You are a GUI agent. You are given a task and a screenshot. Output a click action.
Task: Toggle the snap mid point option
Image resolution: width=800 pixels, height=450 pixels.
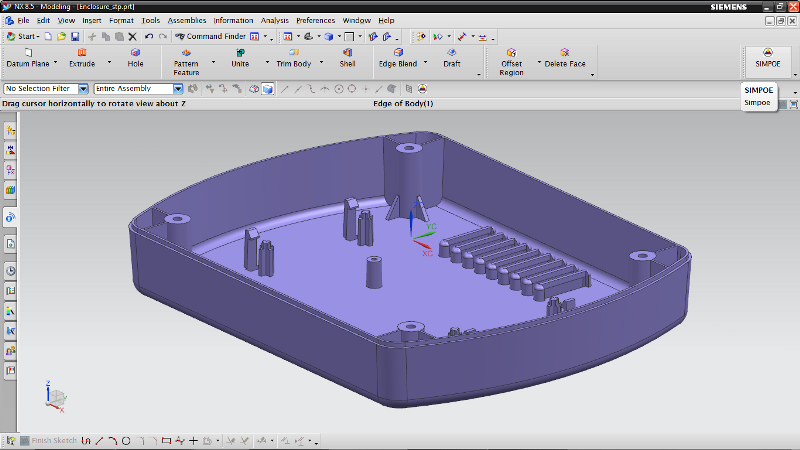[298, 89]
